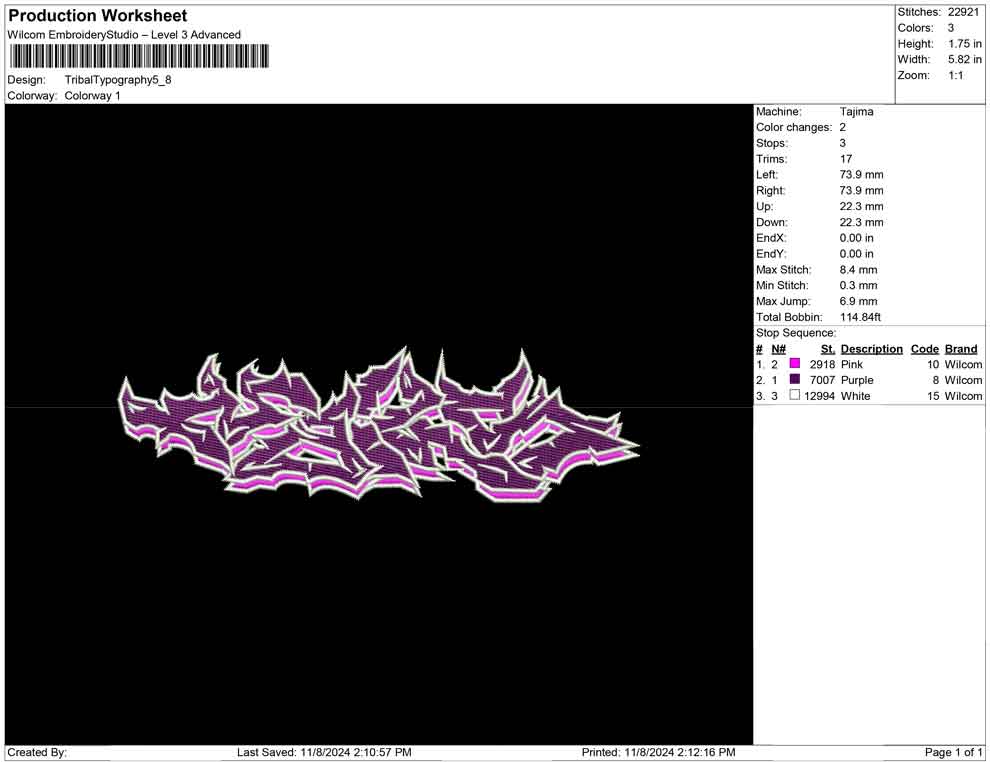Click the pink color swatch in stop sequence
This screenshot has height=762, width=990.
[x=795, y=364]
